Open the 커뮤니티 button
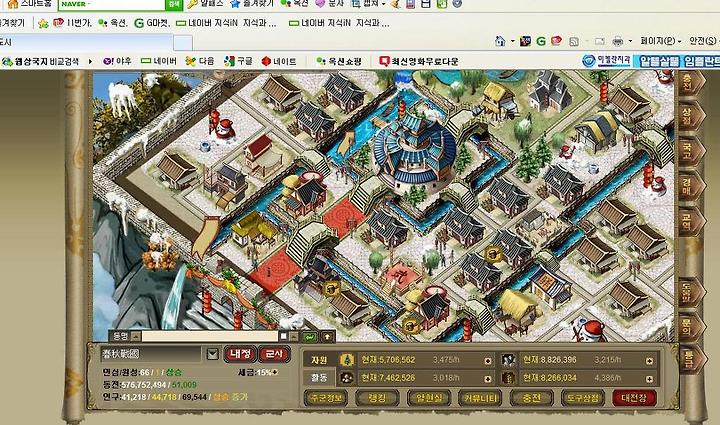The image size is (720, 425). click(x=480, y=398)
